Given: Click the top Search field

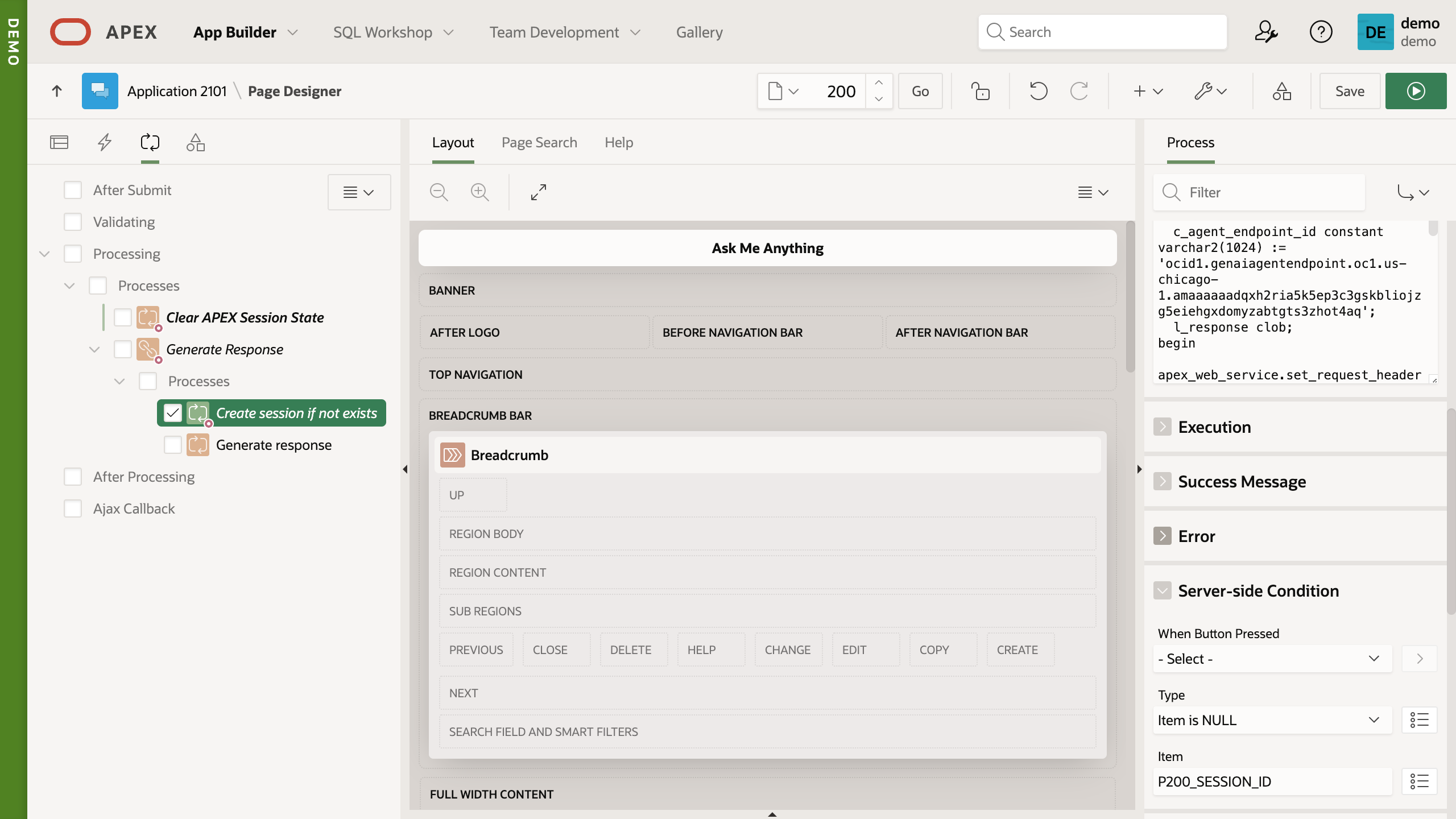Looking at the screenshot, I should 1102,32.
